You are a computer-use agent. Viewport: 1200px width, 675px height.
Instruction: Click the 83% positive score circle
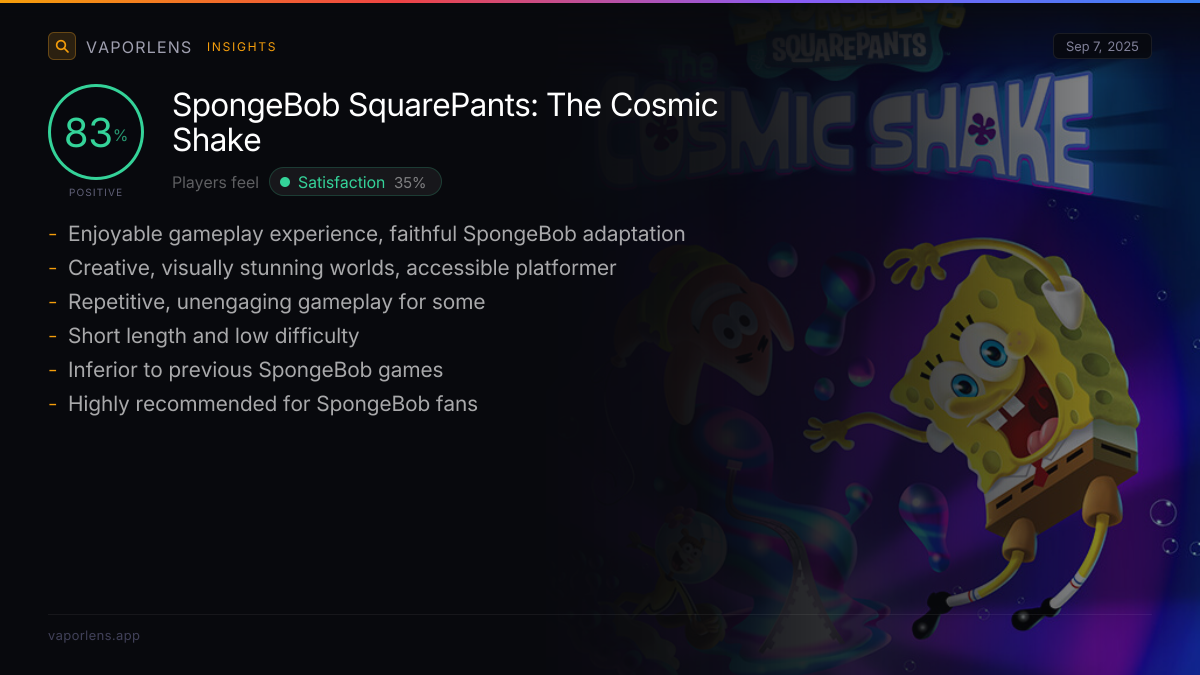pyautogui.click(x=96, y=132)
